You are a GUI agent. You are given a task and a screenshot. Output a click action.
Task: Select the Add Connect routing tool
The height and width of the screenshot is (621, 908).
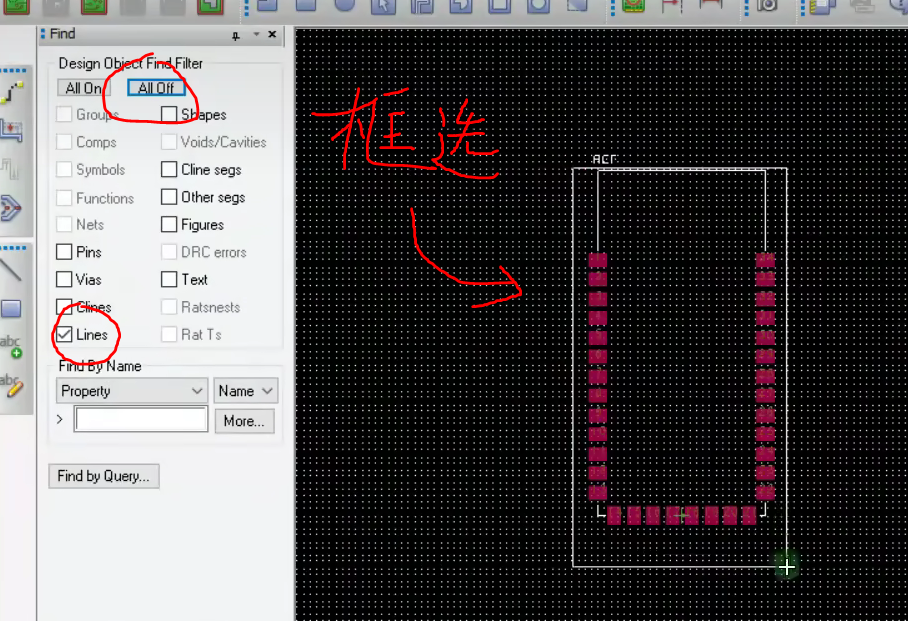coord(12,93)
